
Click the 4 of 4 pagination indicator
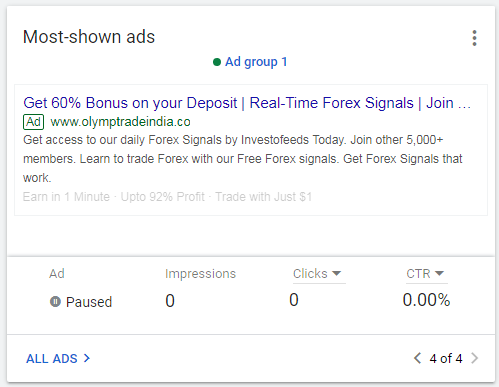click(446, 359)
